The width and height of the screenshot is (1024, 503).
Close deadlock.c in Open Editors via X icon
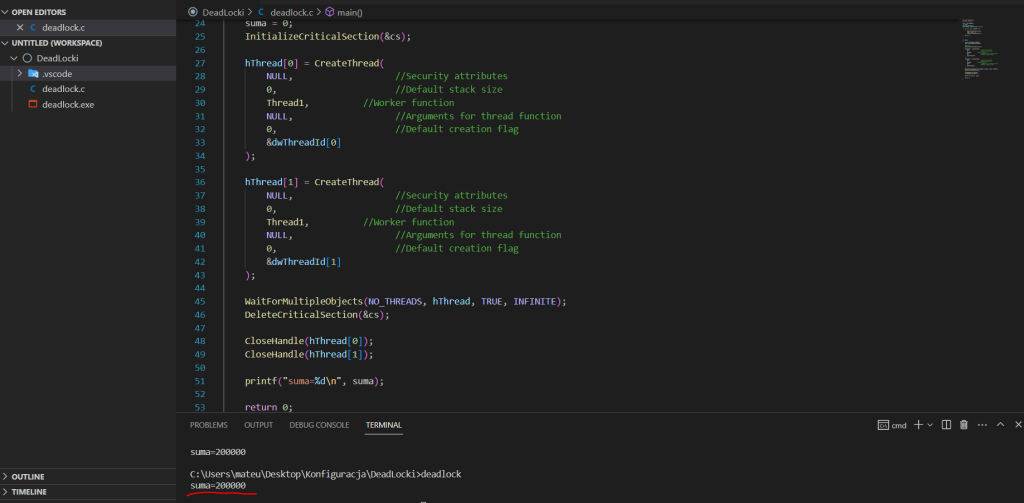click(19, 27)
